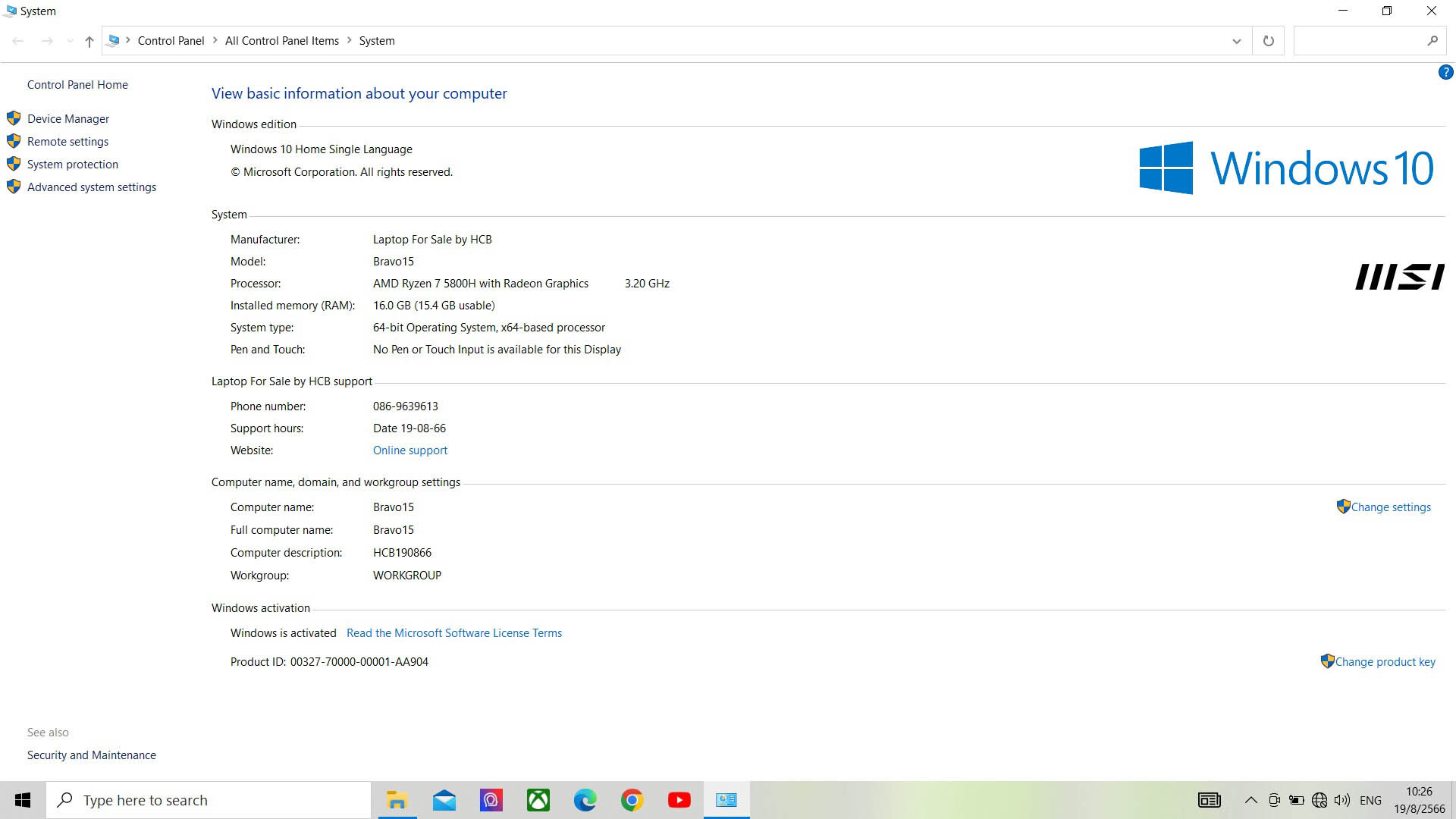1456x819 pixels.
Task: Open the purple app icon in taskbar
Action: (x=491, y=800)
